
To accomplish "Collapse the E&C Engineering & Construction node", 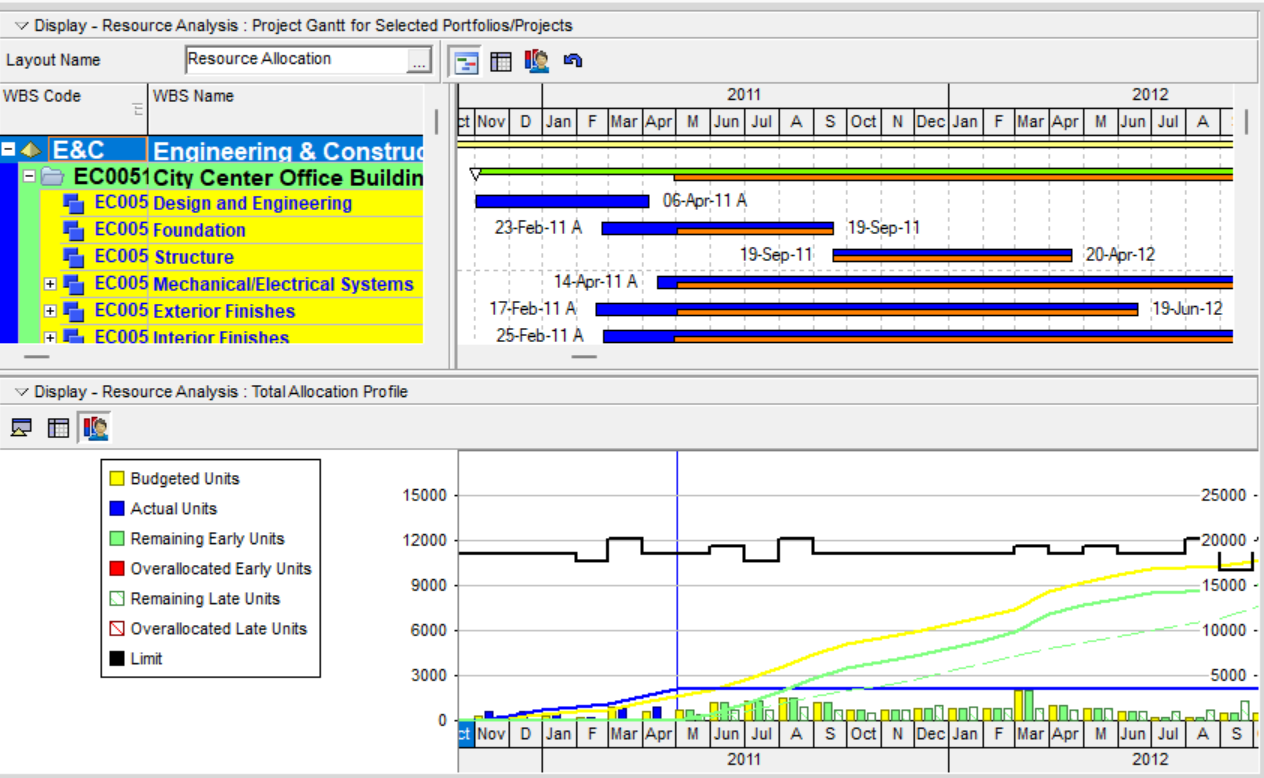I will pos(9,150).
